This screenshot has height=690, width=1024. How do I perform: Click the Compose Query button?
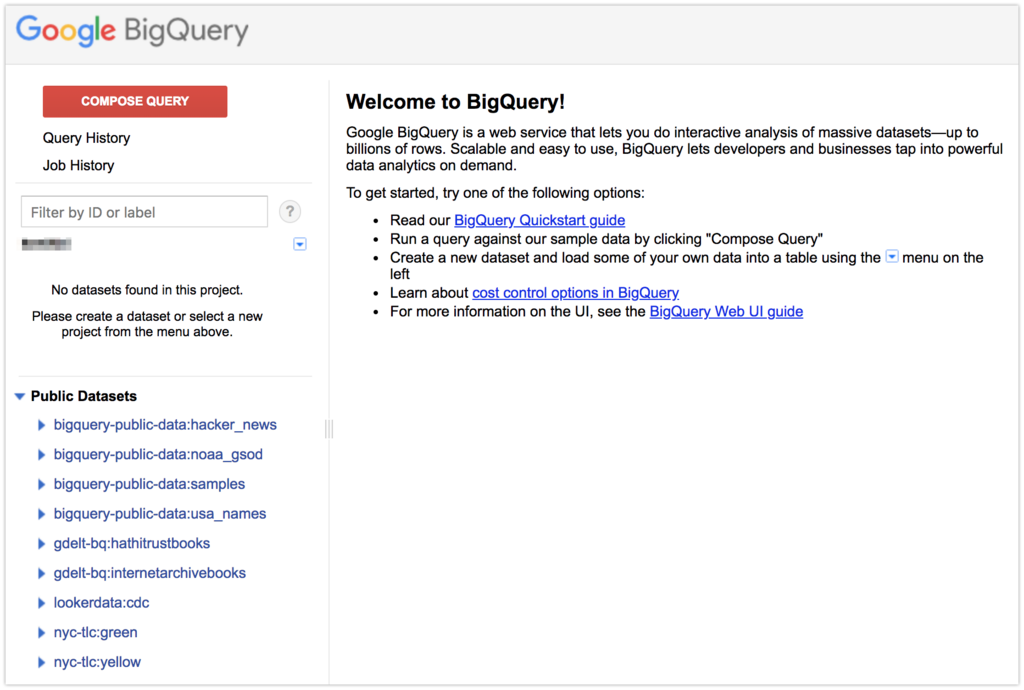pos(135,101)
